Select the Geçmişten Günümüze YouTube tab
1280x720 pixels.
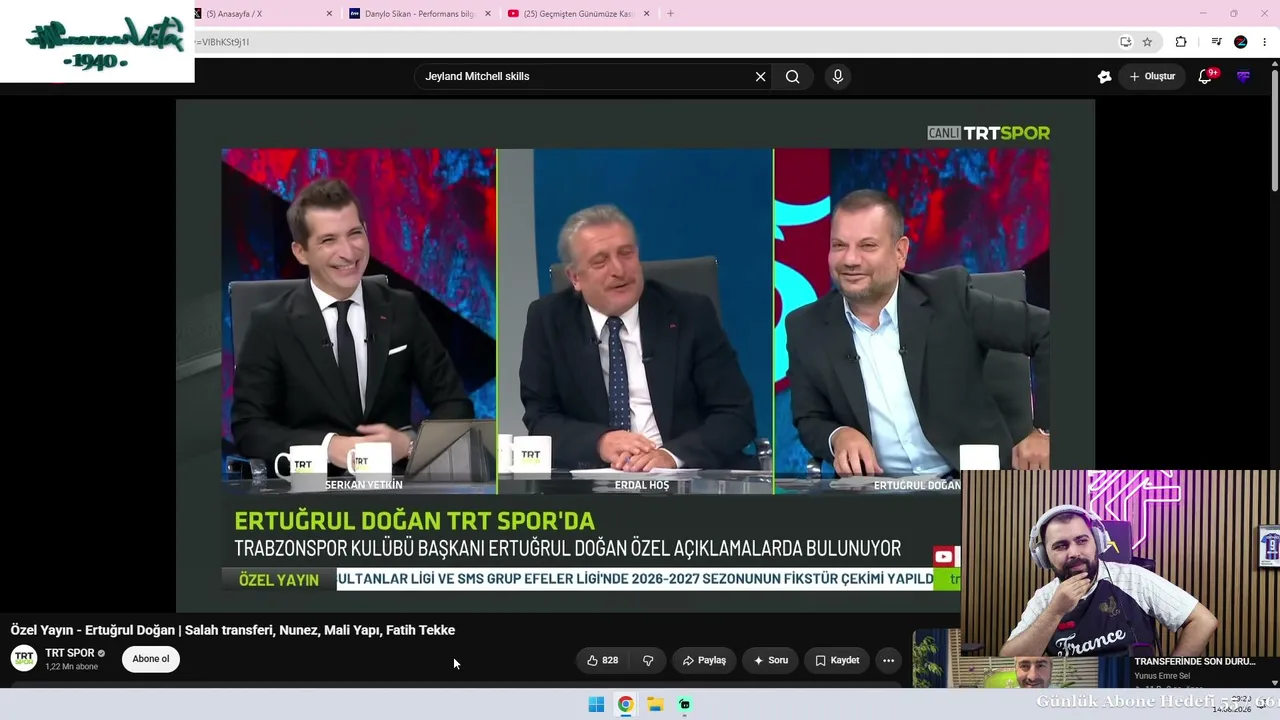pyautogui.click(x=578, y=14)
